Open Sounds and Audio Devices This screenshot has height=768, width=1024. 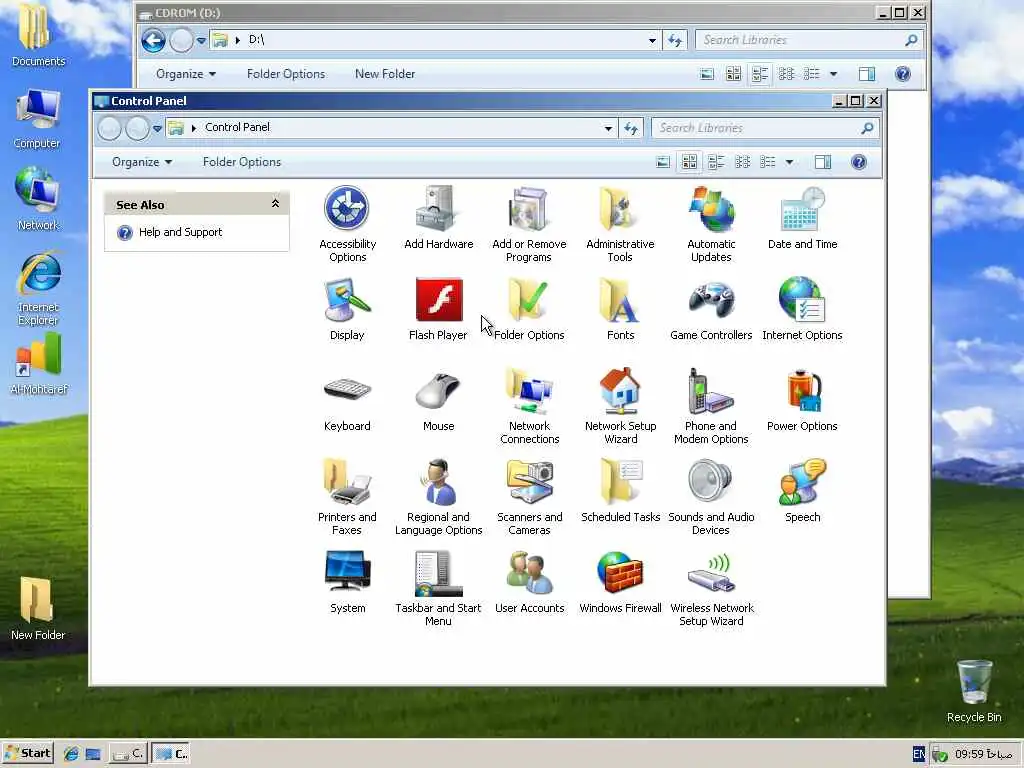tap(711, 497)
